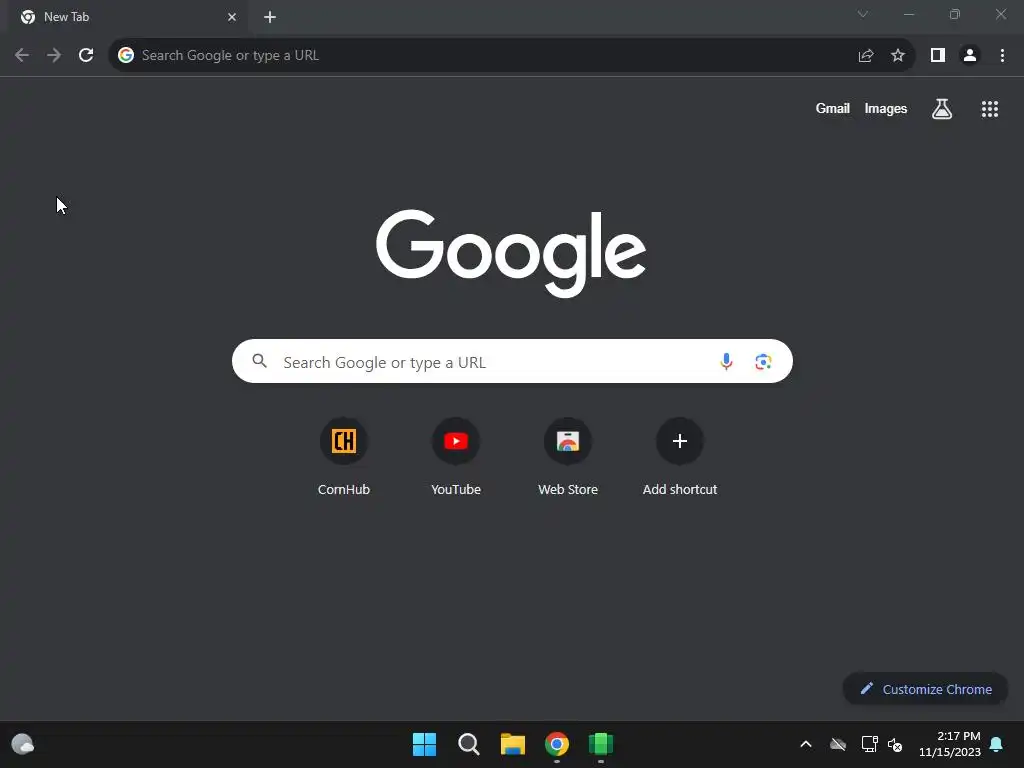Image resolution: width=1024 pixels, height=768 pixels.
Task: Open the Windows Start menu
Action: (424, 744)
